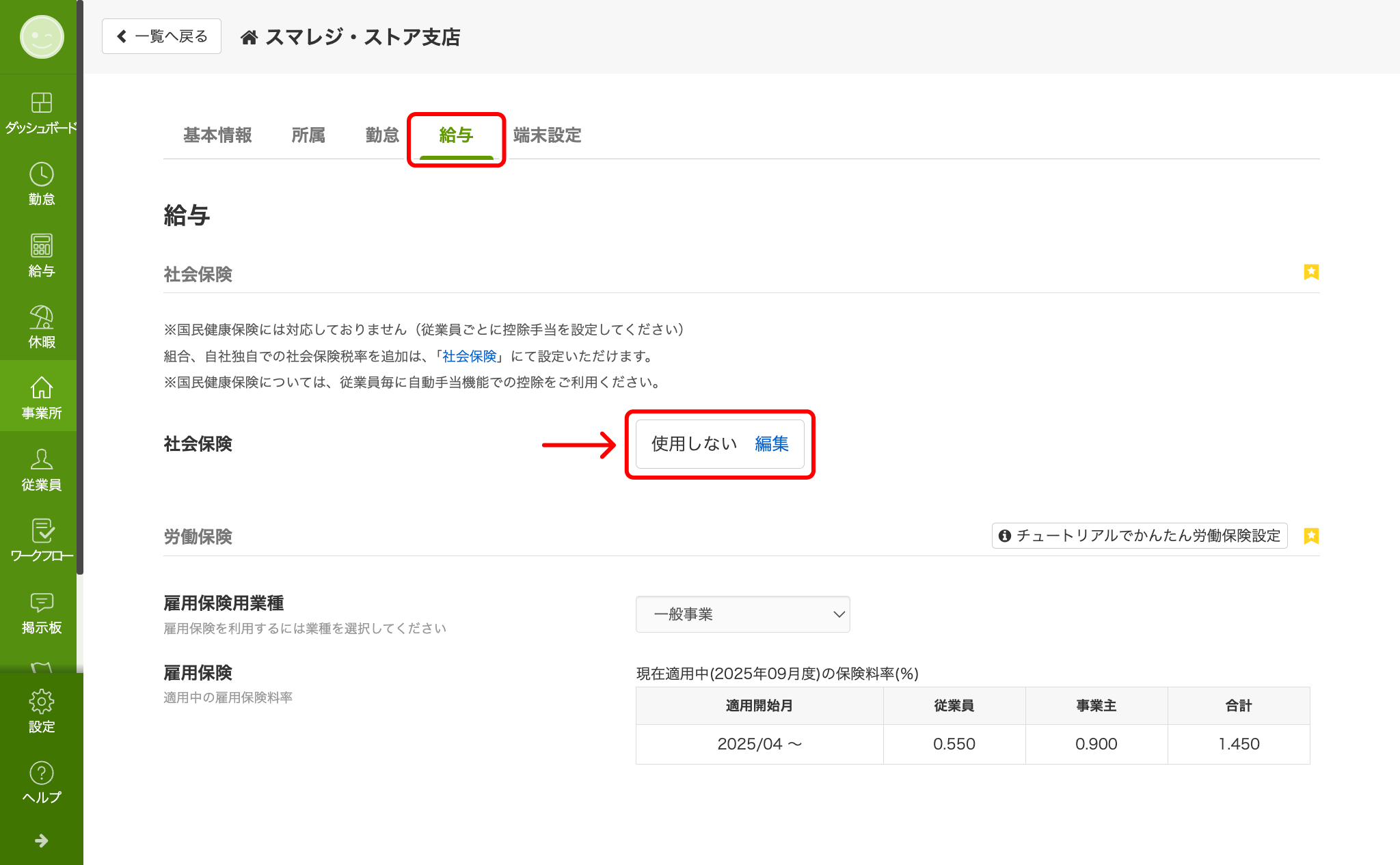This screenshot has height=865, width=1400.
Task: Open チュートリアルでかんたん労働保険設定
Action: pos(1139,536)
